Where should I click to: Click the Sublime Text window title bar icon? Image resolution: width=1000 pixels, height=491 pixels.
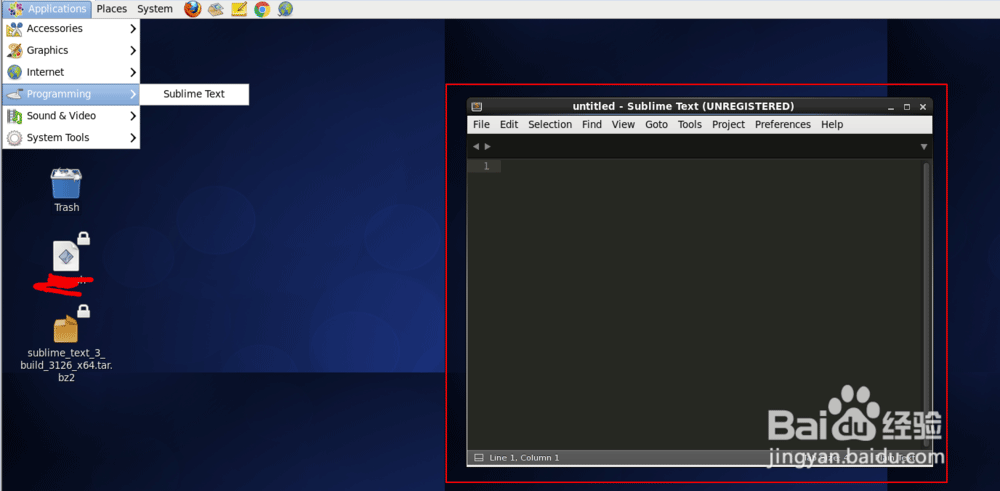(476, 106)
